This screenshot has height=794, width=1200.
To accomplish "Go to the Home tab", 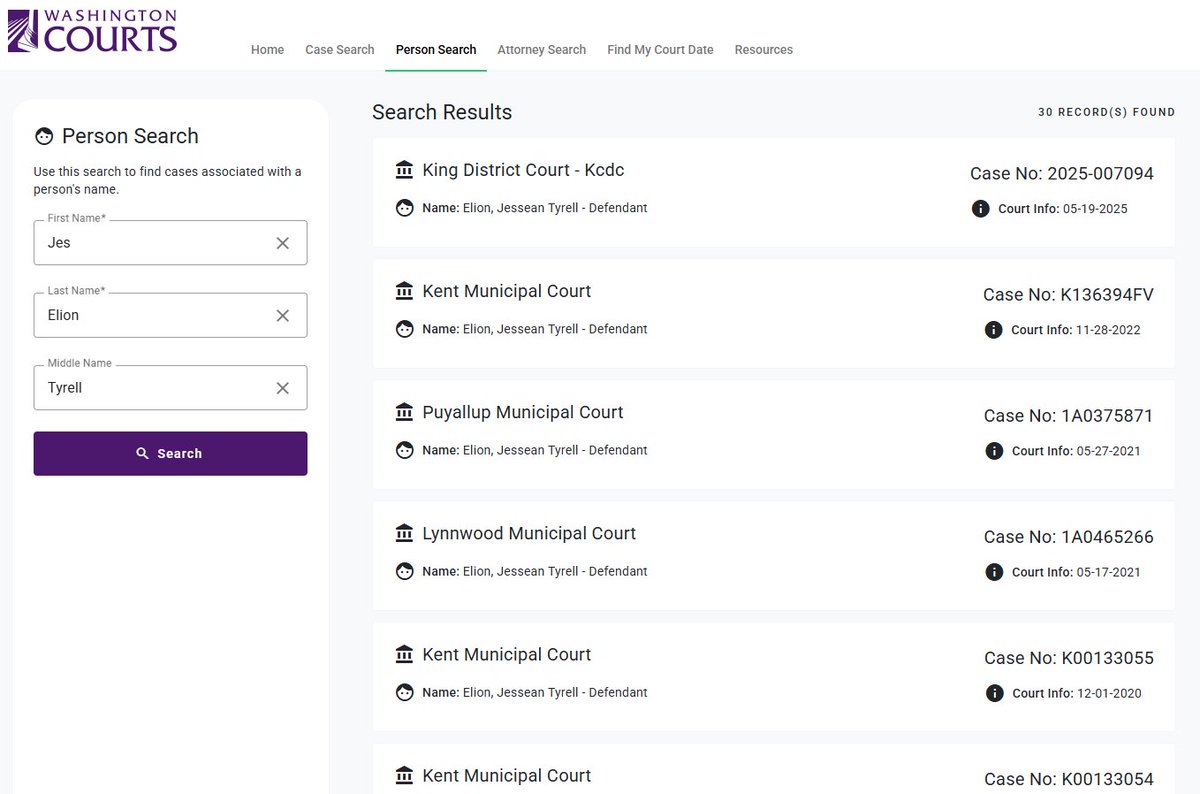I will [x=267, y=50].
